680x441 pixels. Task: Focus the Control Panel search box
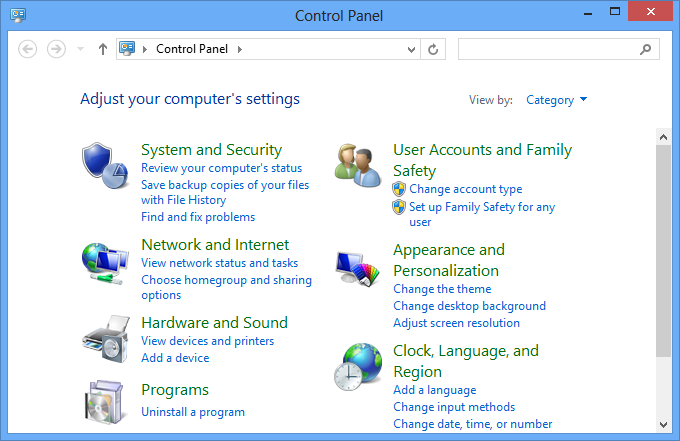(549, 49)
